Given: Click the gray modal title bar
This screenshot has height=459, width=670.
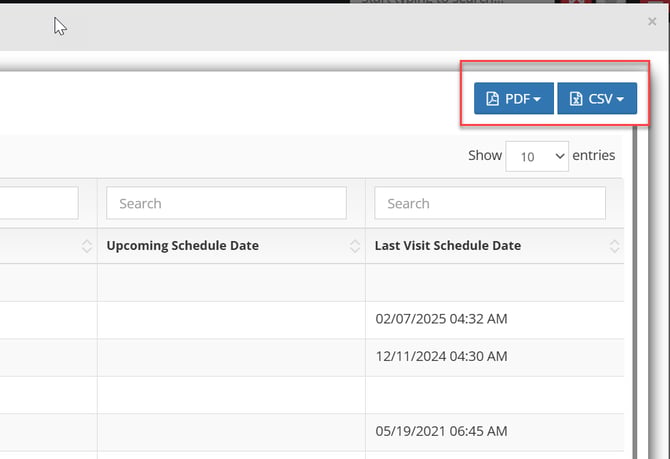Looking at the screenshot, I should coord(300,25).
